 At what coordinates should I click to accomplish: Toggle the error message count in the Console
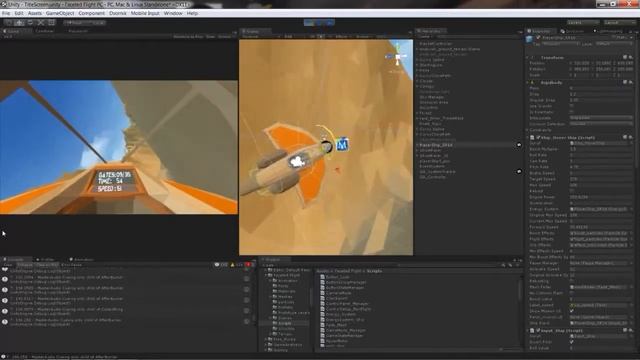[249, 265]
